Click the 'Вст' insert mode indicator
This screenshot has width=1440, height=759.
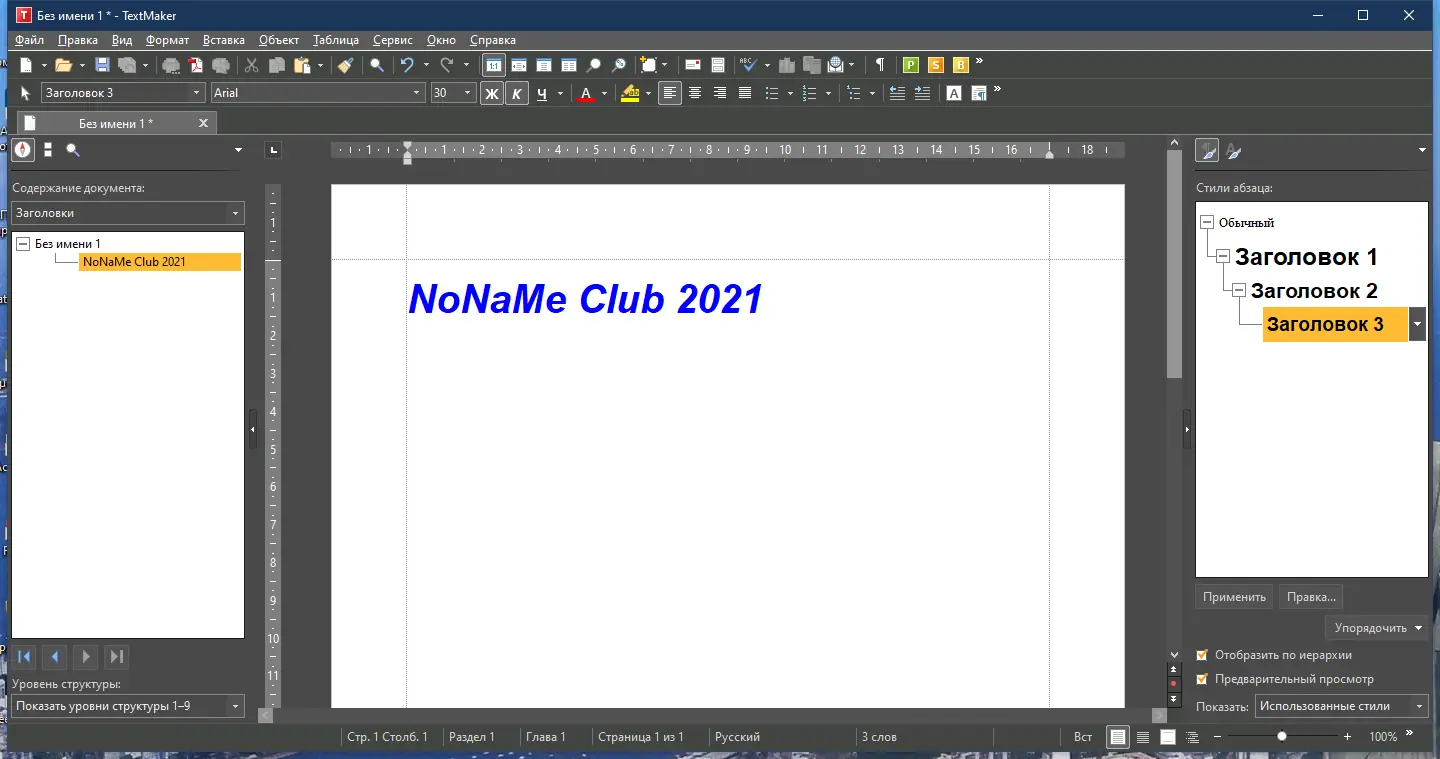pos(1083,737)
